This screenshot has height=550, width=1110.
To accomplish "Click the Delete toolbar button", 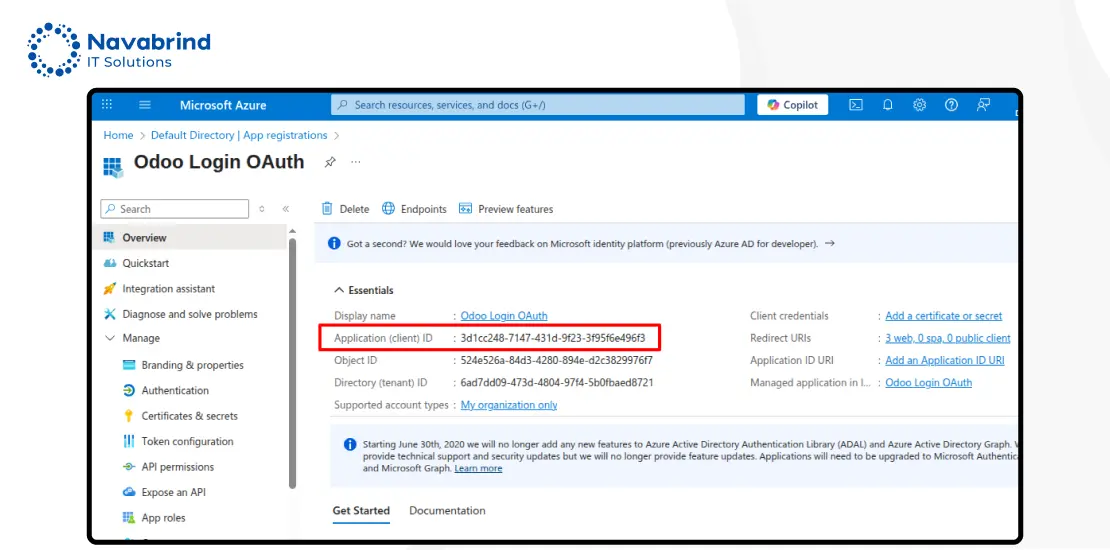I will 345,209.
